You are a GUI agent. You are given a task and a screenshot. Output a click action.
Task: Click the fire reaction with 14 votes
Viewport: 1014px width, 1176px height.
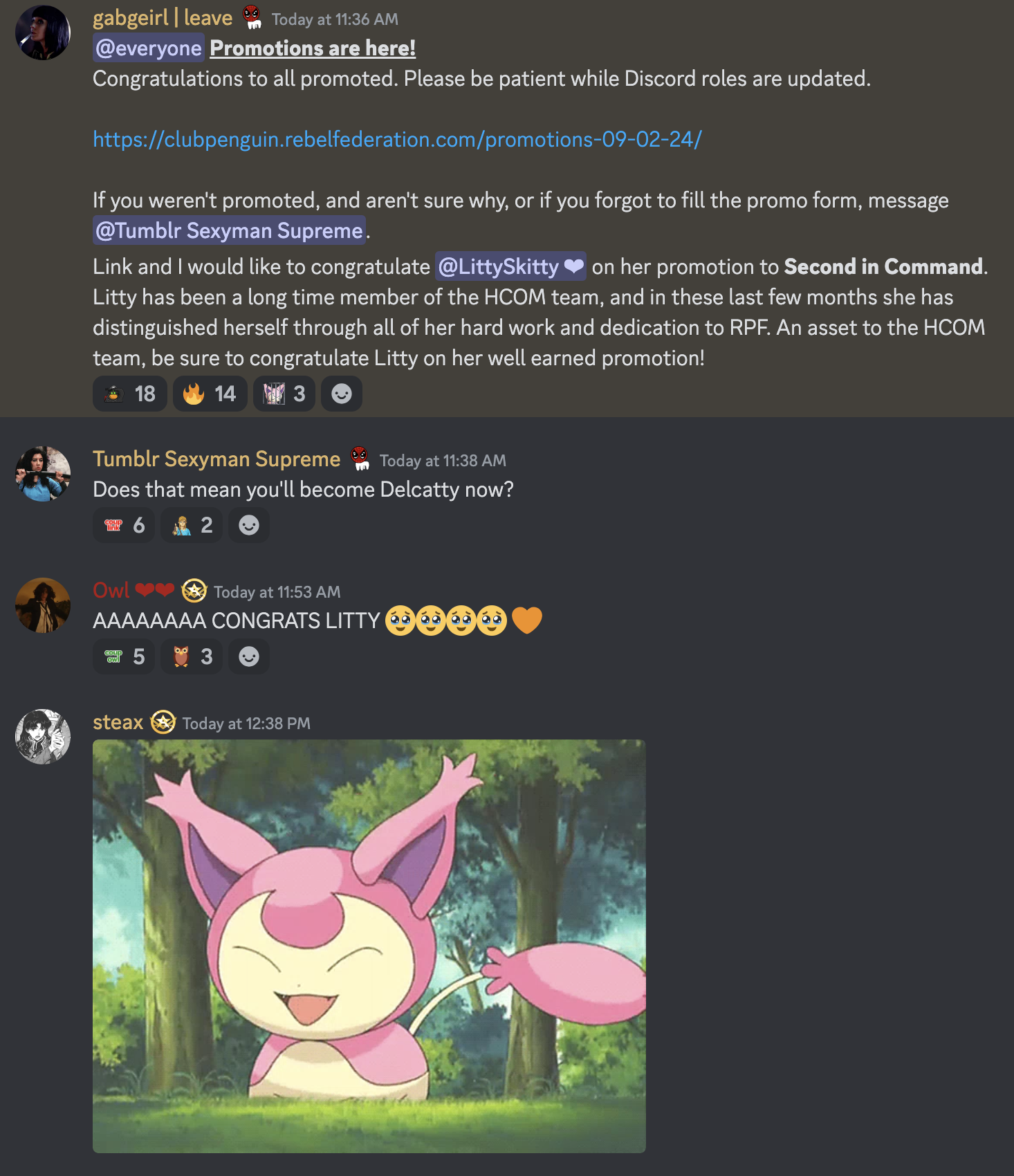pyautogui.click(x=210, y=394)
